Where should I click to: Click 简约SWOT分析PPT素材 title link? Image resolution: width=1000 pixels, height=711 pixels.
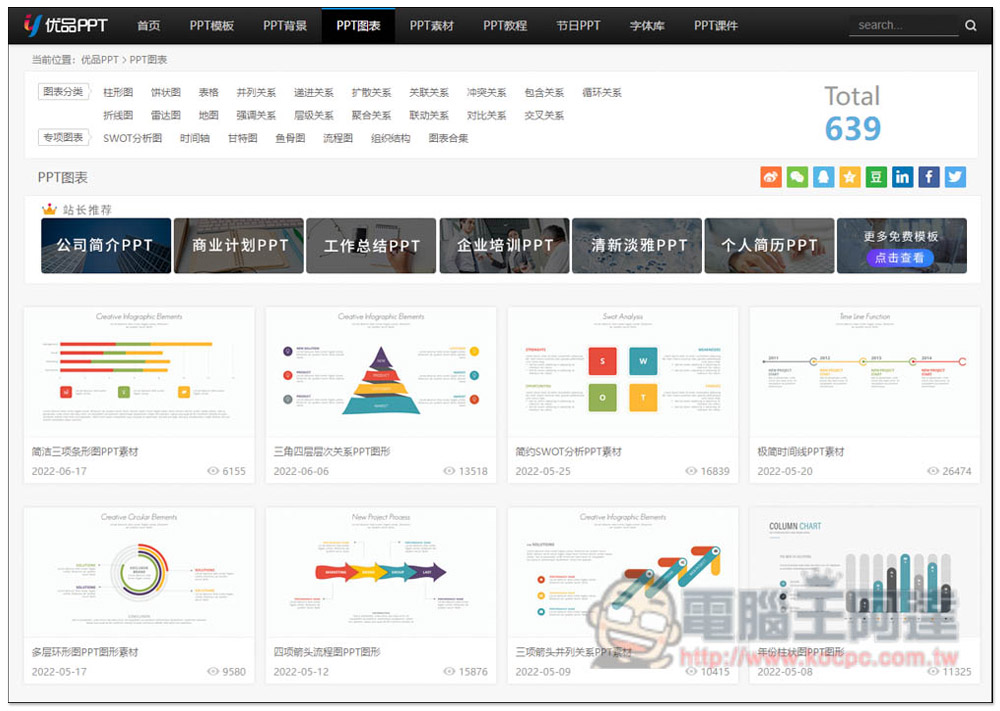(x=568, y=451)
